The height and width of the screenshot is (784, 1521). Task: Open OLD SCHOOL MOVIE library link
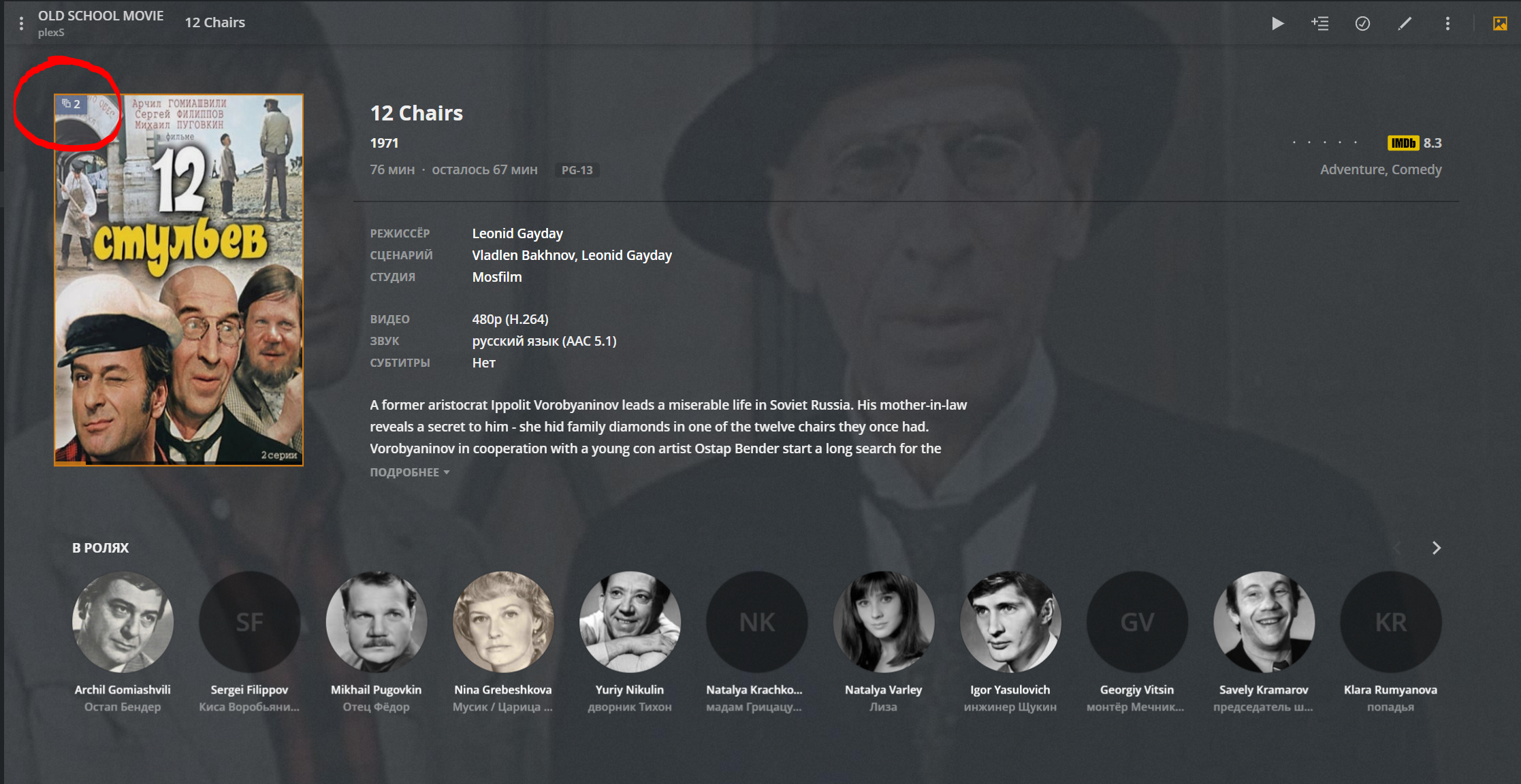click(101, 16)
